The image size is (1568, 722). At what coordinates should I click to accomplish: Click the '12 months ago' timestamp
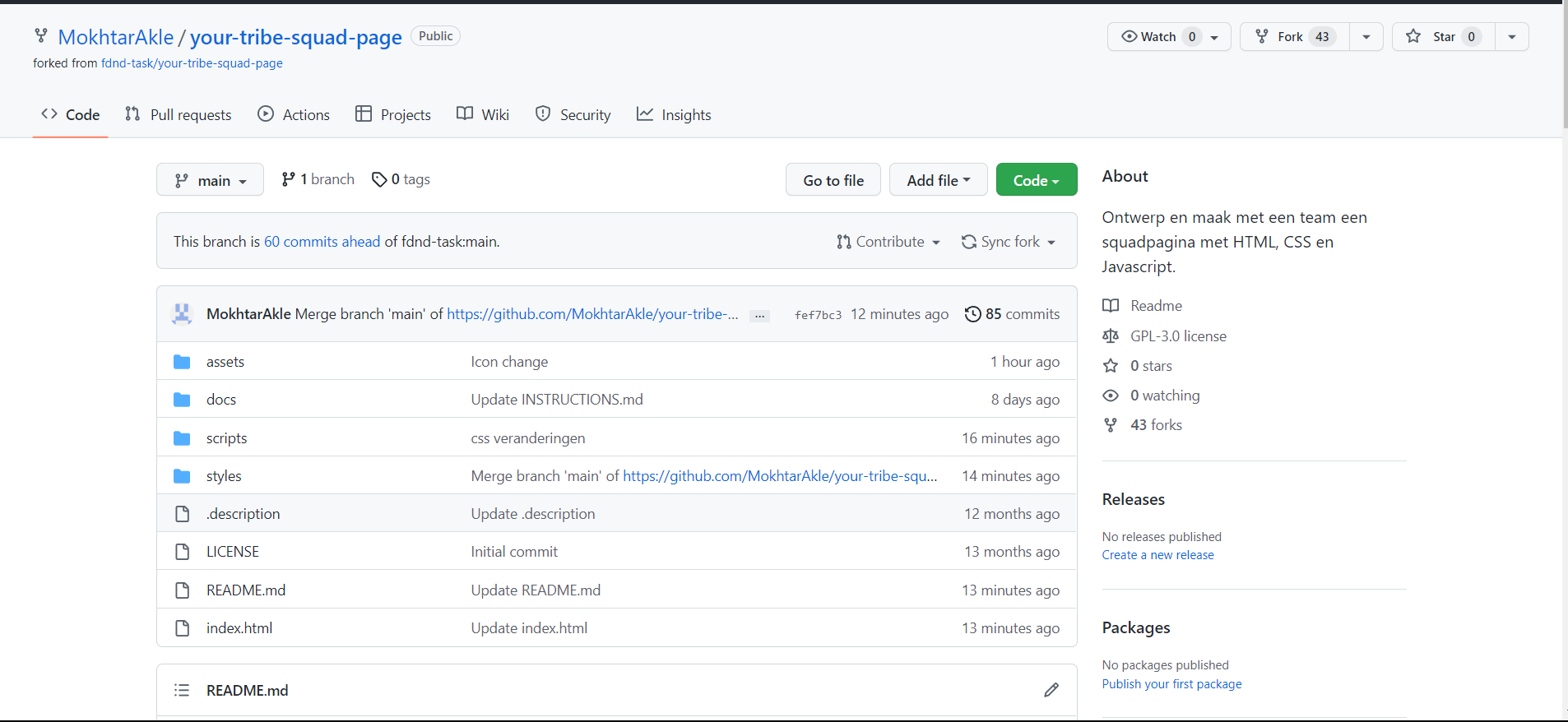1012,514
